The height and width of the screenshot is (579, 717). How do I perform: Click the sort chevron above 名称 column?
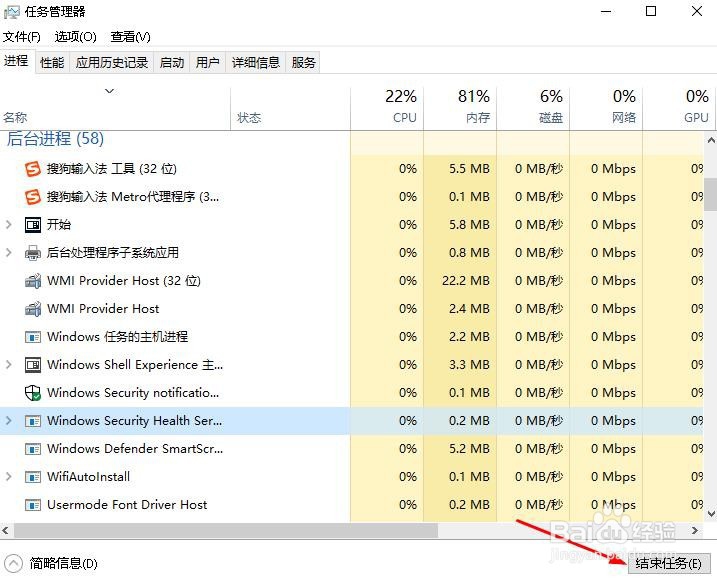point(109,91)
